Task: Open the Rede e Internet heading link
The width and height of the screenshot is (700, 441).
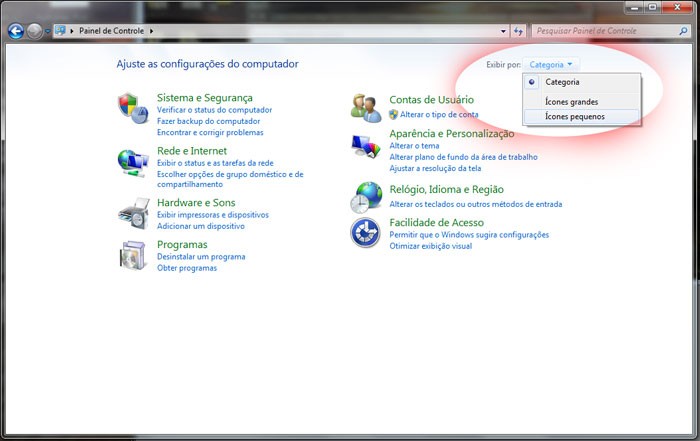Action: (x=192, y=151)
